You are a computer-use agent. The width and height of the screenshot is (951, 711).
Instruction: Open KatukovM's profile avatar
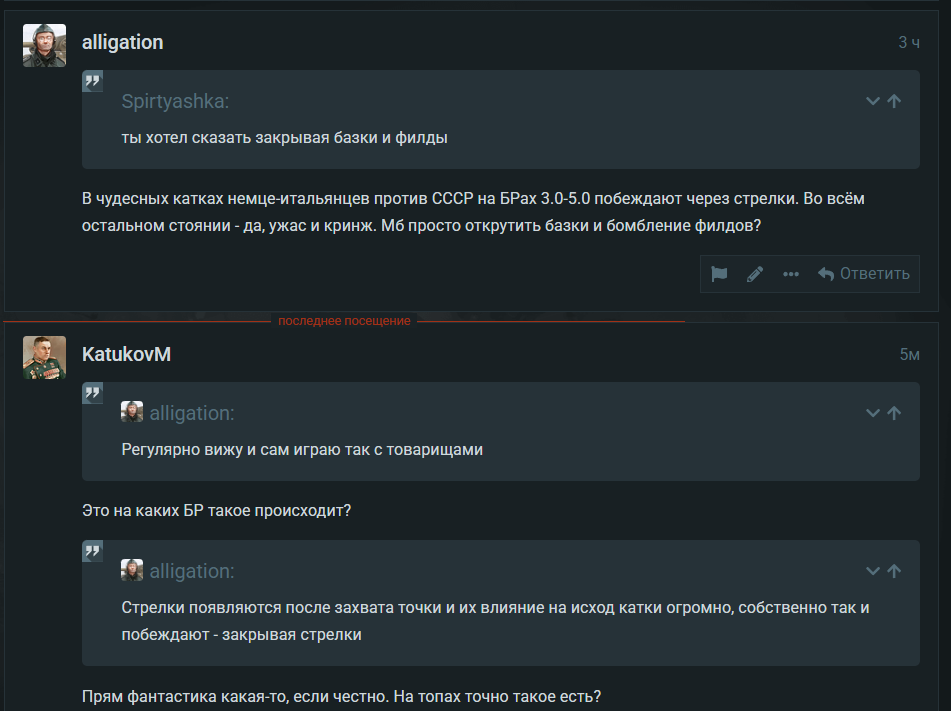pos(44,357)
